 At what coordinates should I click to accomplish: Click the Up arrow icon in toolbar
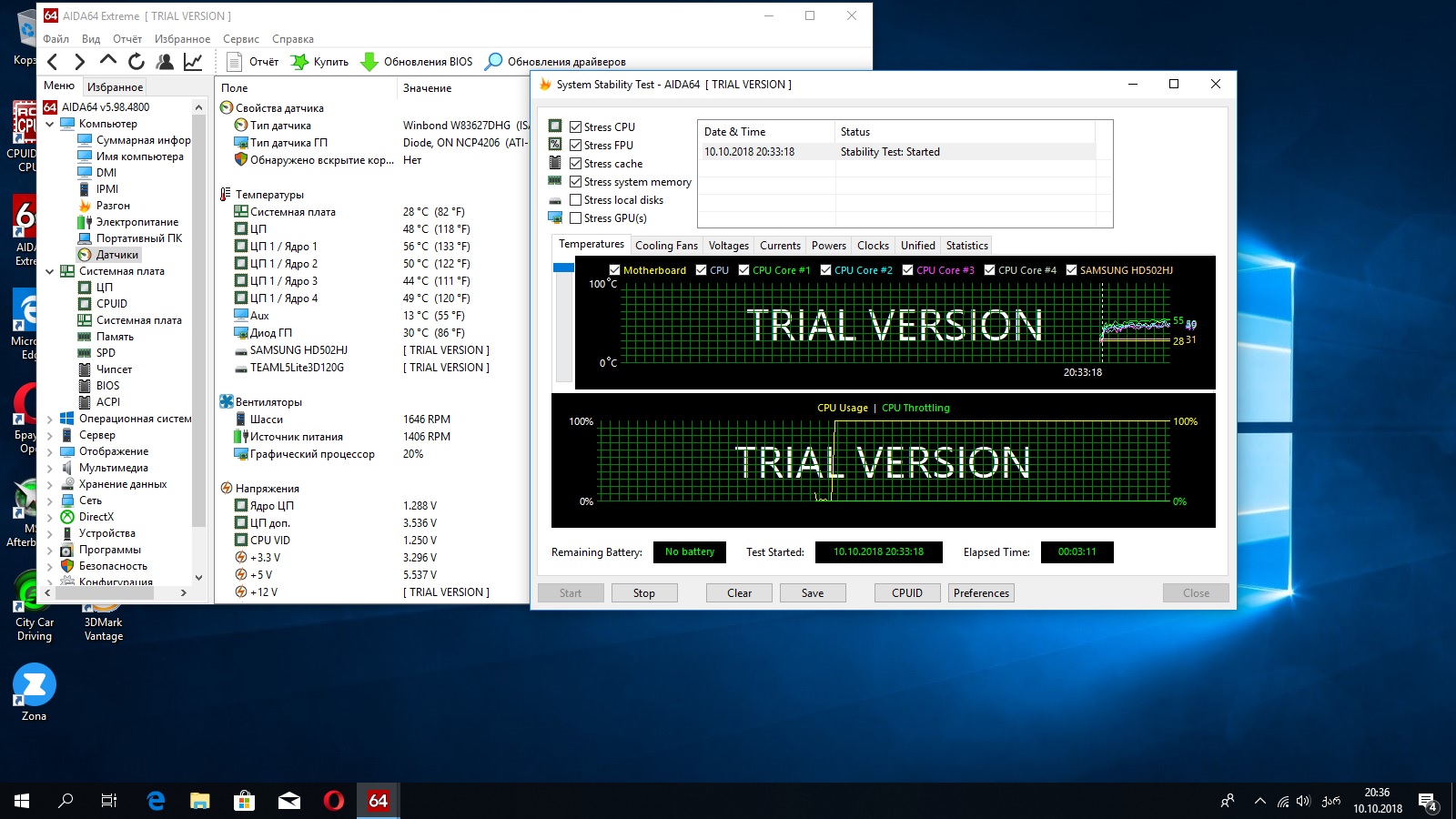[x=108, y=61]
